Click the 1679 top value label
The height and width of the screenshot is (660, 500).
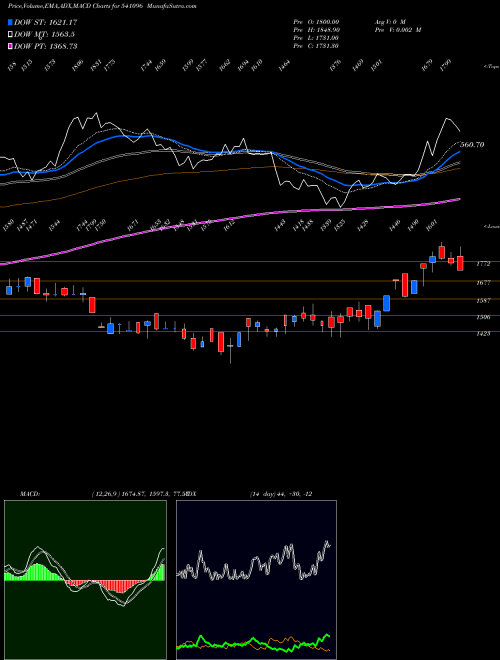[428, 65]
